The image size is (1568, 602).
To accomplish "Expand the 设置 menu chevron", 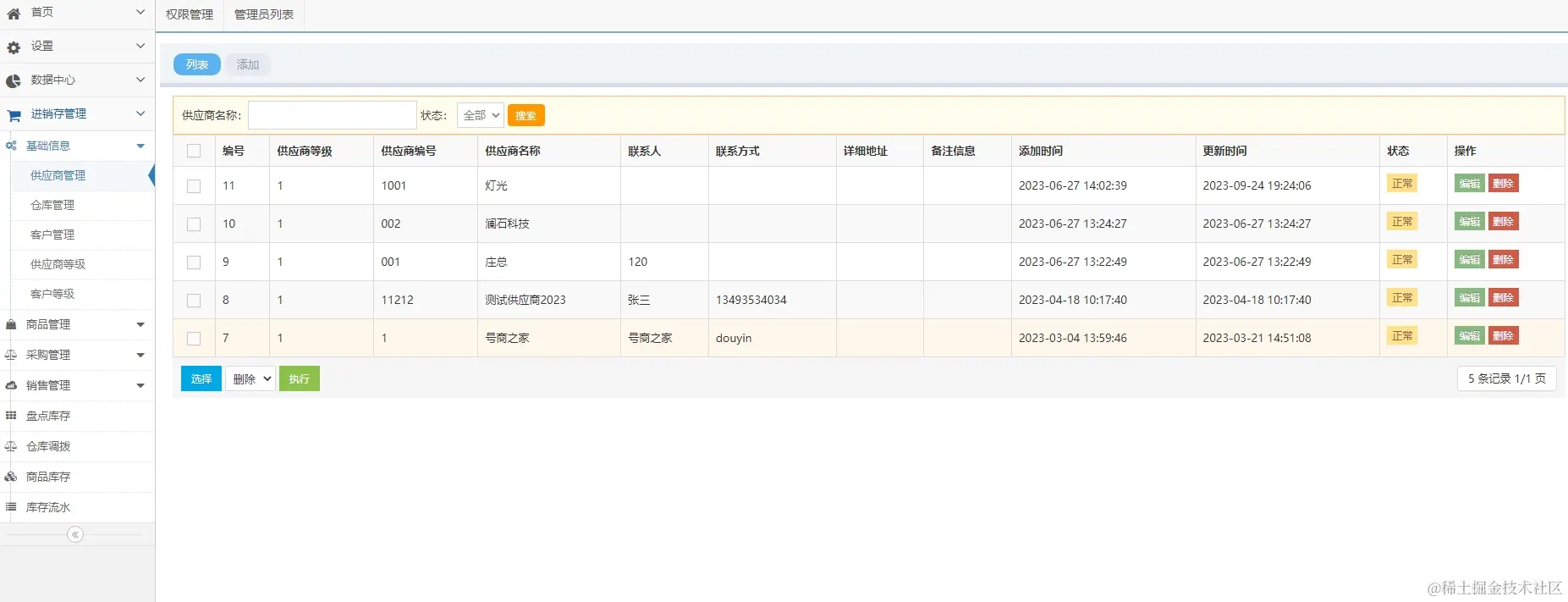I will (140, 46).
